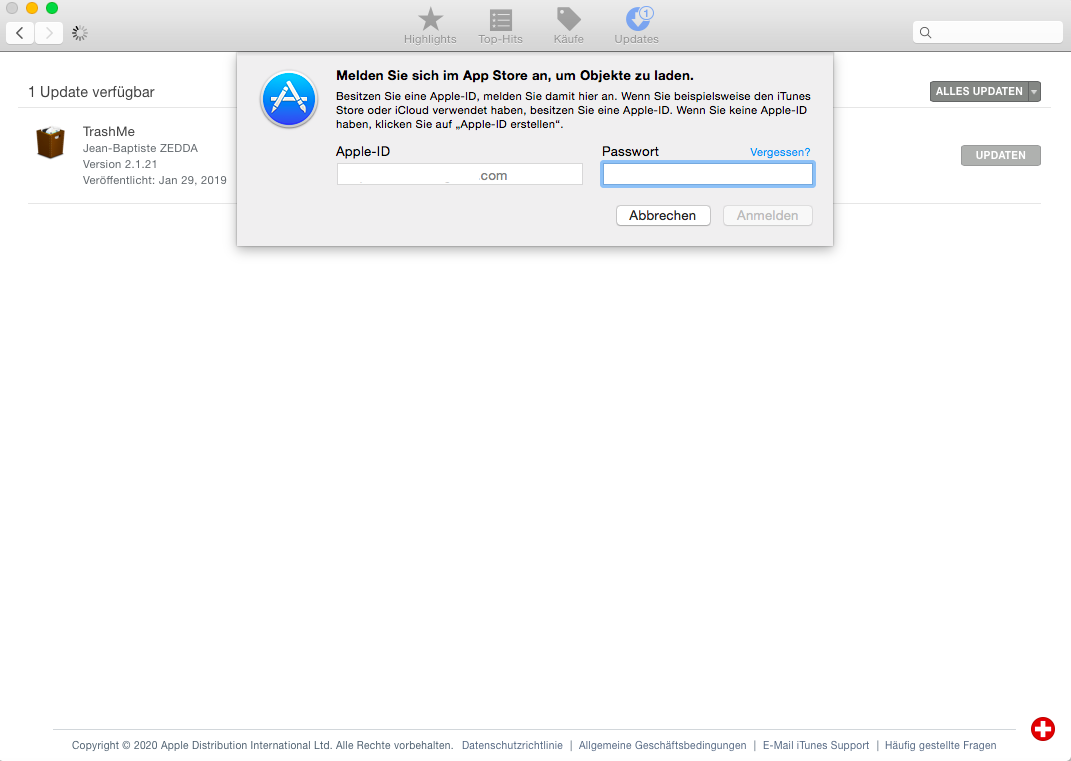The image size is (1071, 761).
Task: Focus the Apple-ID input field
Action: click(x=460, y=174)
